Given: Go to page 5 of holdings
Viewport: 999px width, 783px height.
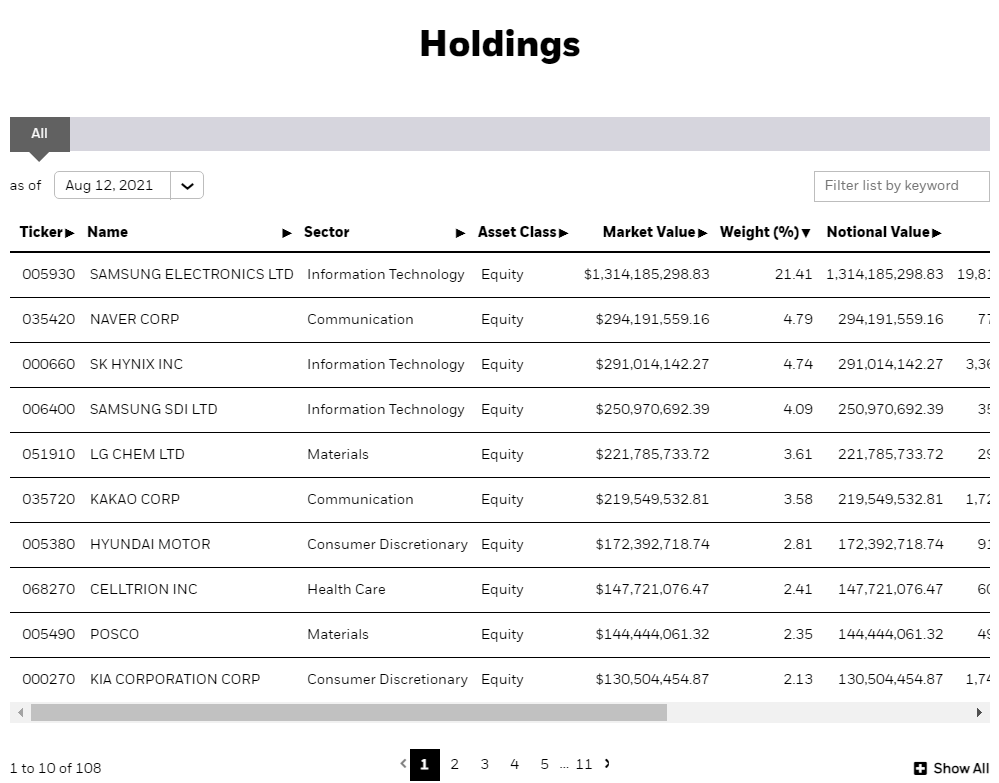Looking at the screenshot, I should 544,765.
